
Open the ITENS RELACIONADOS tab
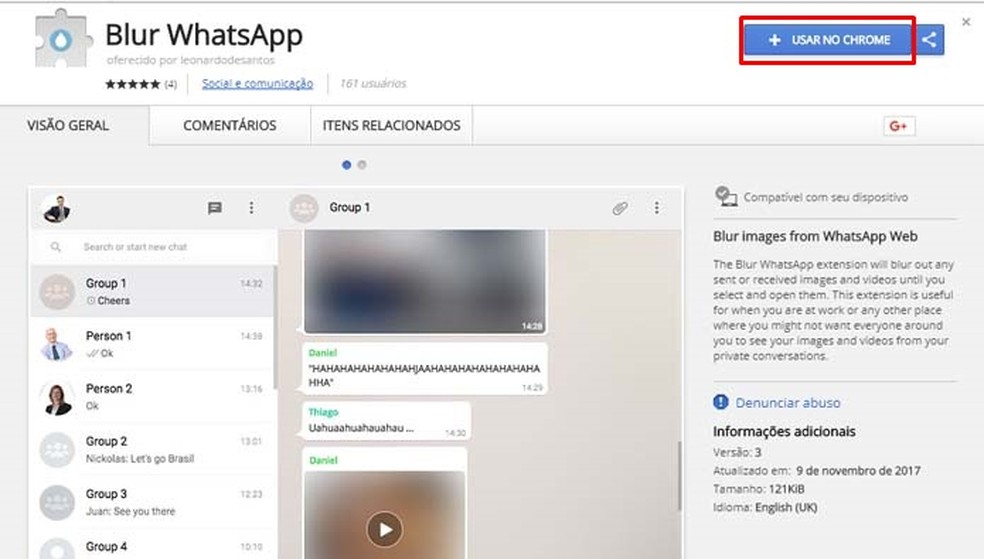click(x=392, y=125)
